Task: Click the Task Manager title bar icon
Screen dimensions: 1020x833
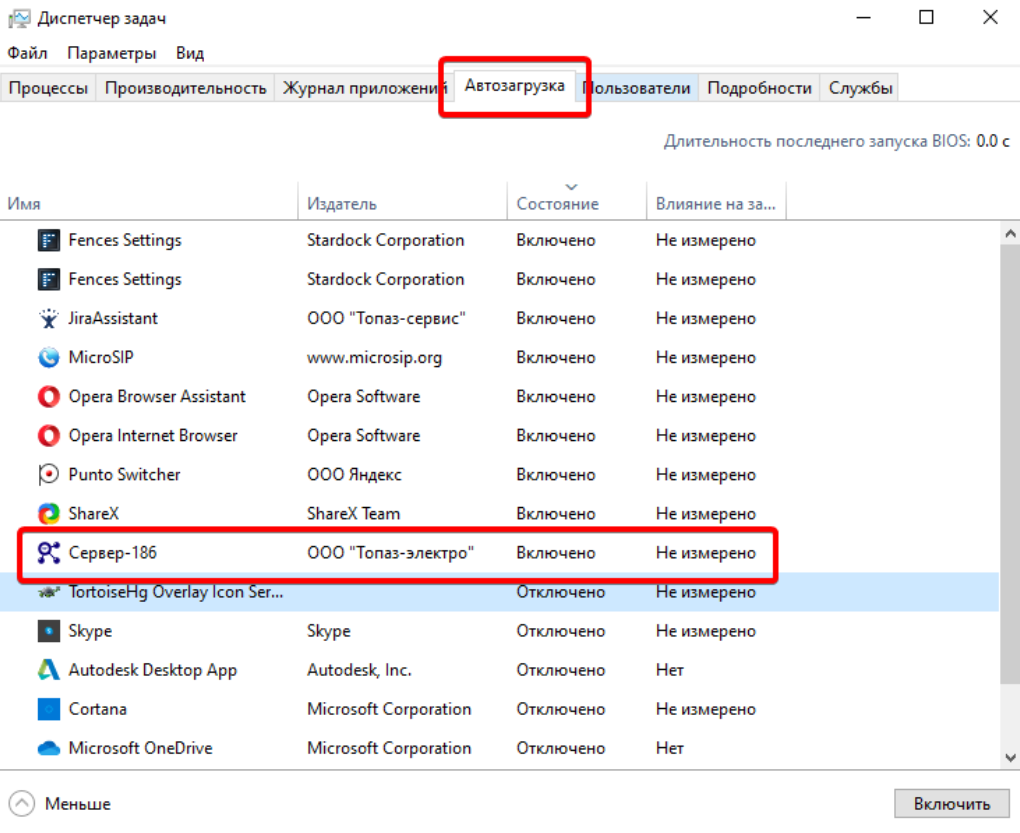Action: (19, 18)
